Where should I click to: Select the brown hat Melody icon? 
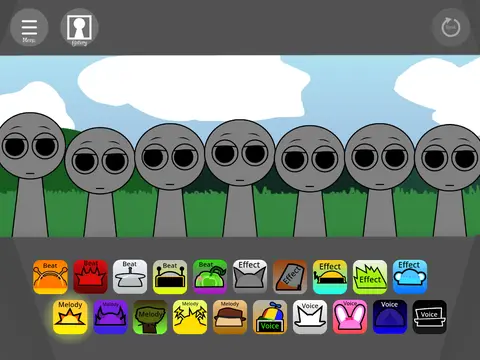(x=230, y=317)
